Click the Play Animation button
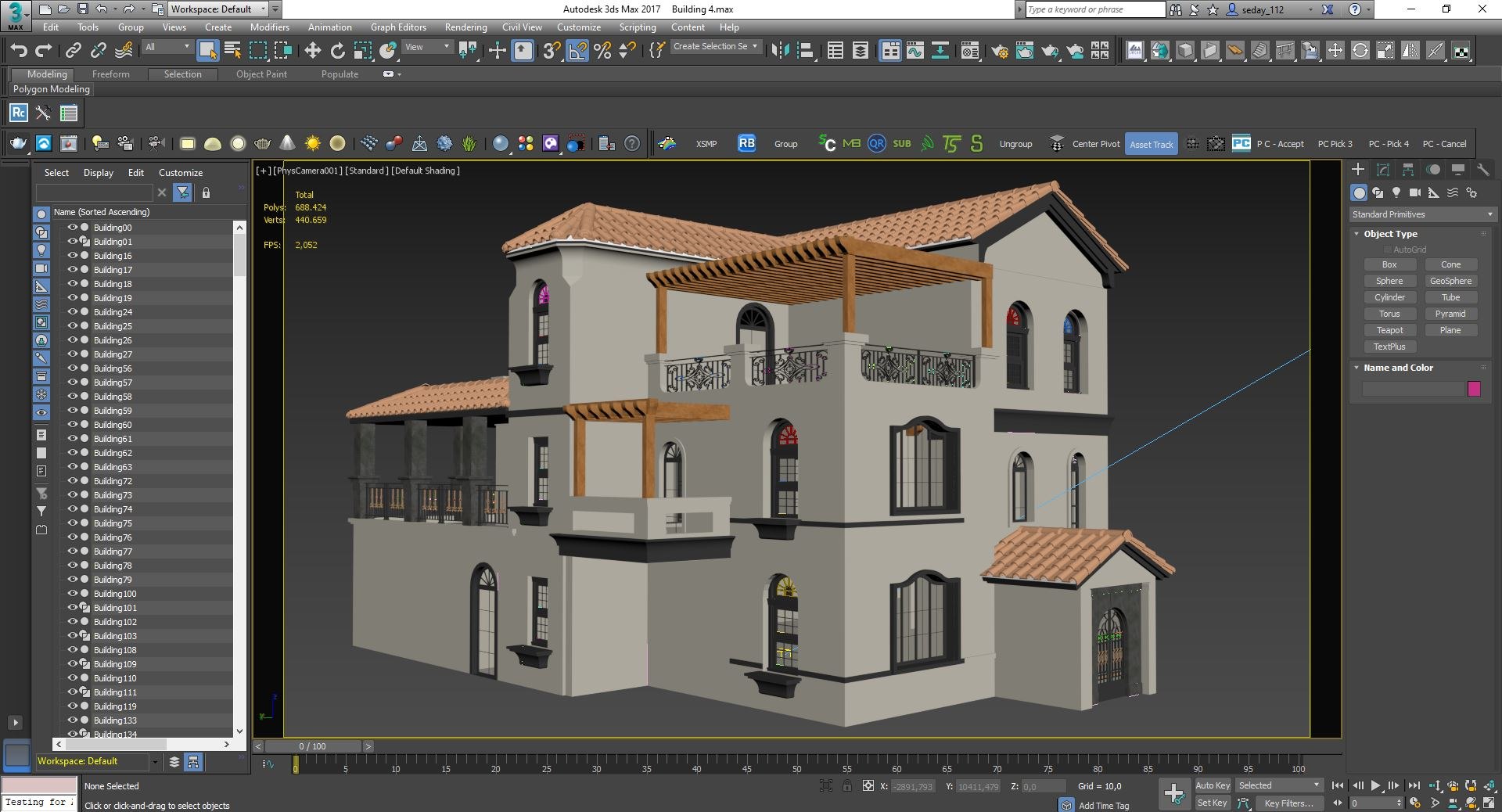 1375,785
